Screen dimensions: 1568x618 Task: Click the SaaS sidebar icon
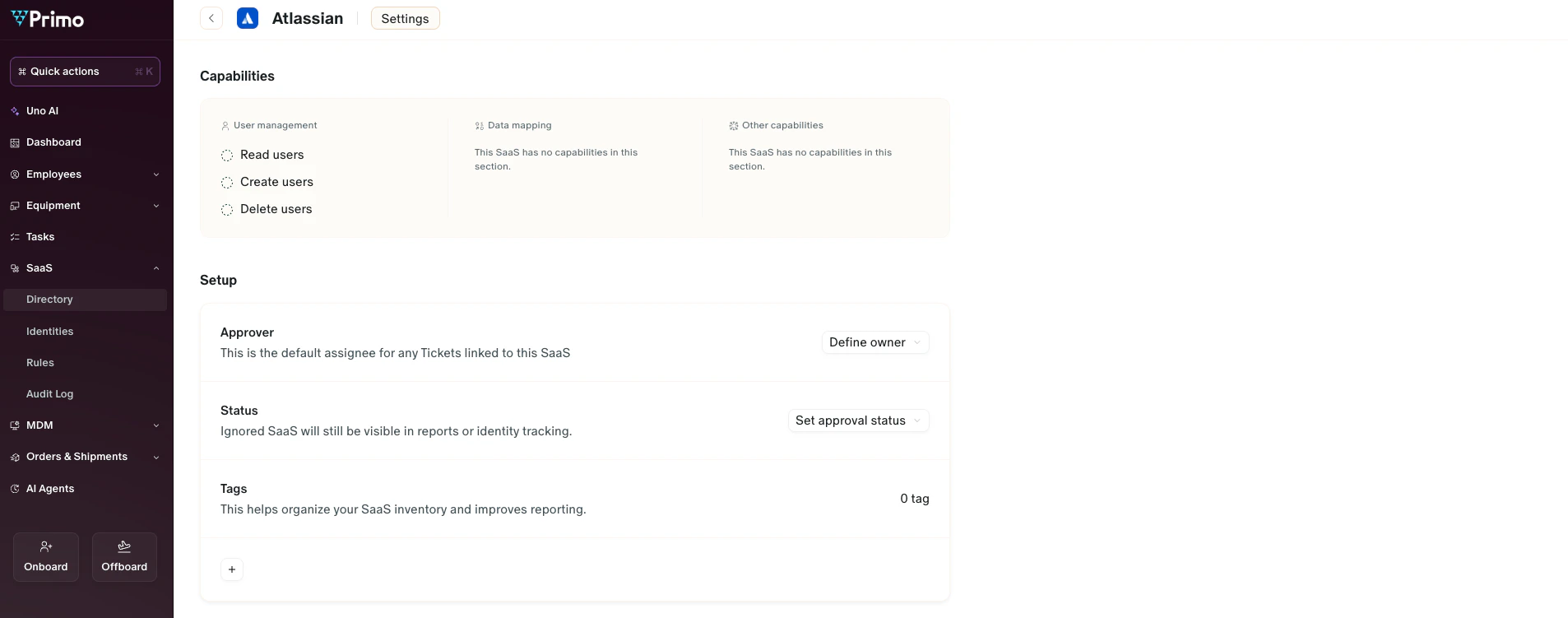click(15, 268)
